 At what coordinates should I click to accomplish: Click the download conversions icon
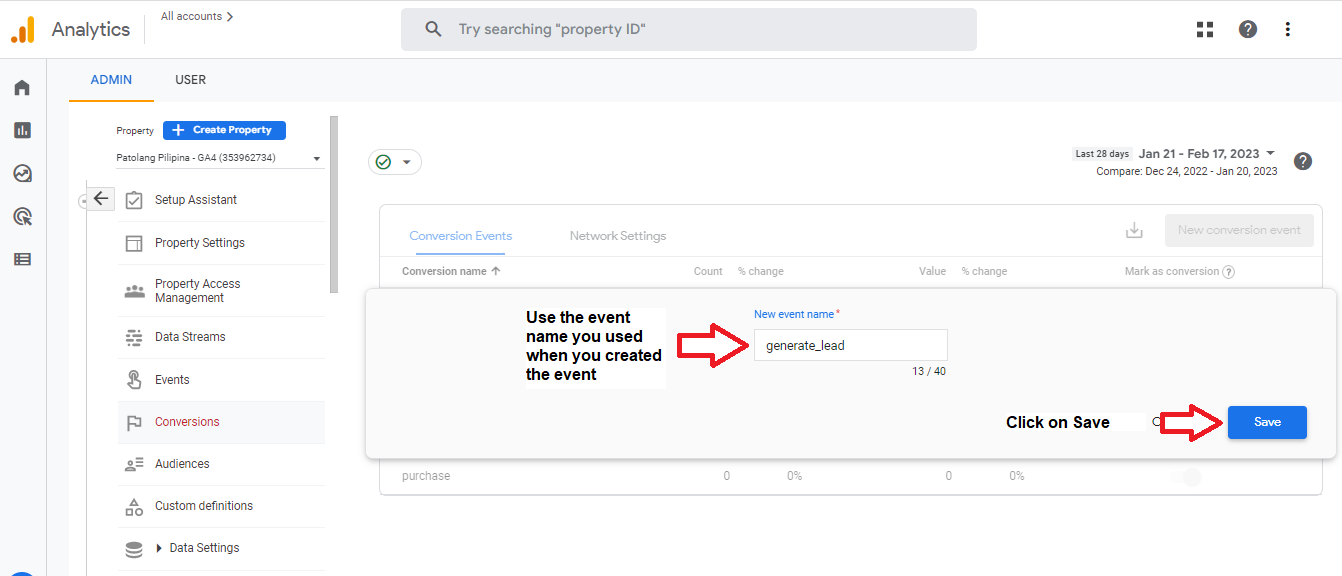1134,230
